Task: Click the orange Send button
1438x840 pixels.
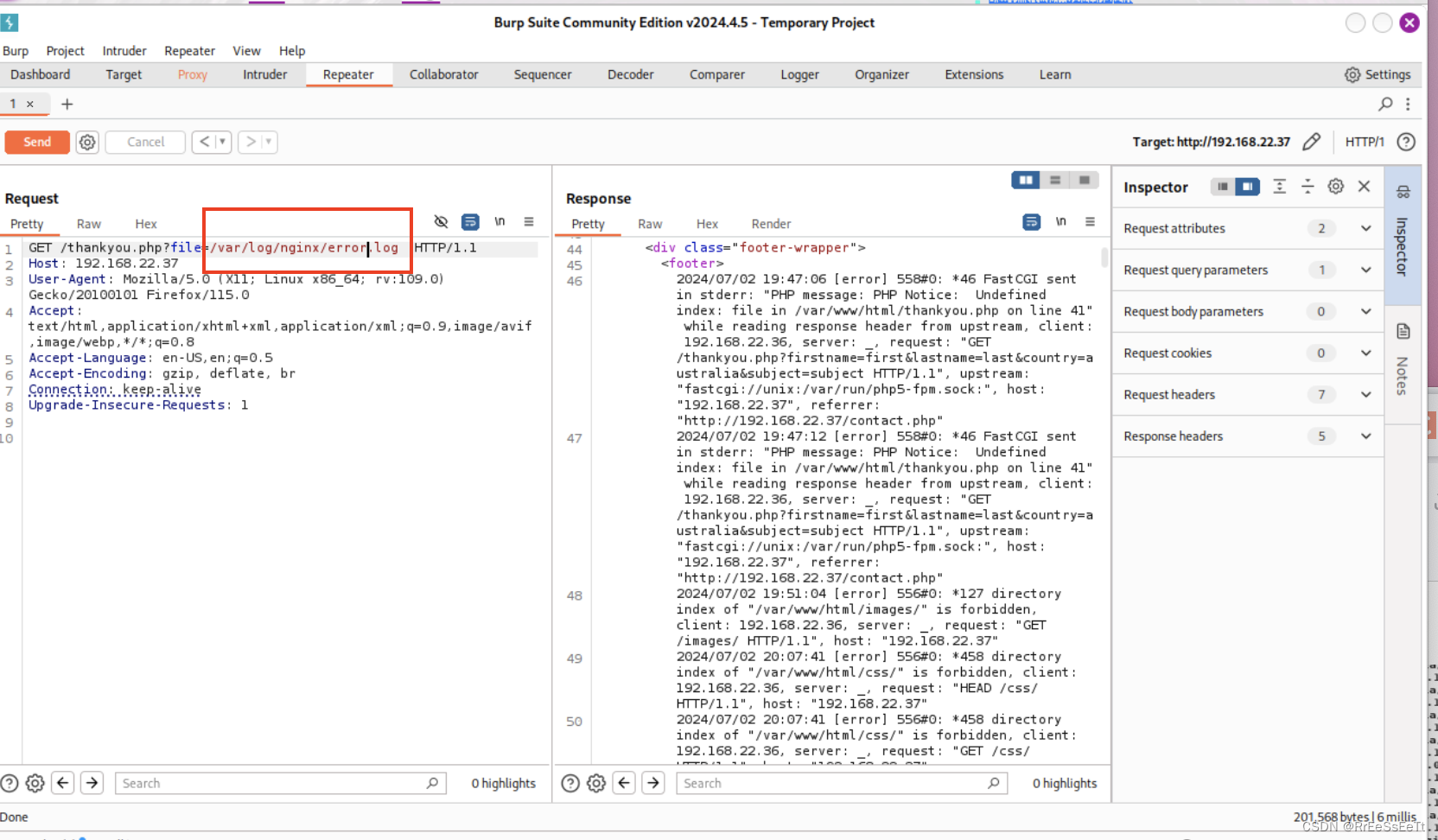Action: pos(37,142)
